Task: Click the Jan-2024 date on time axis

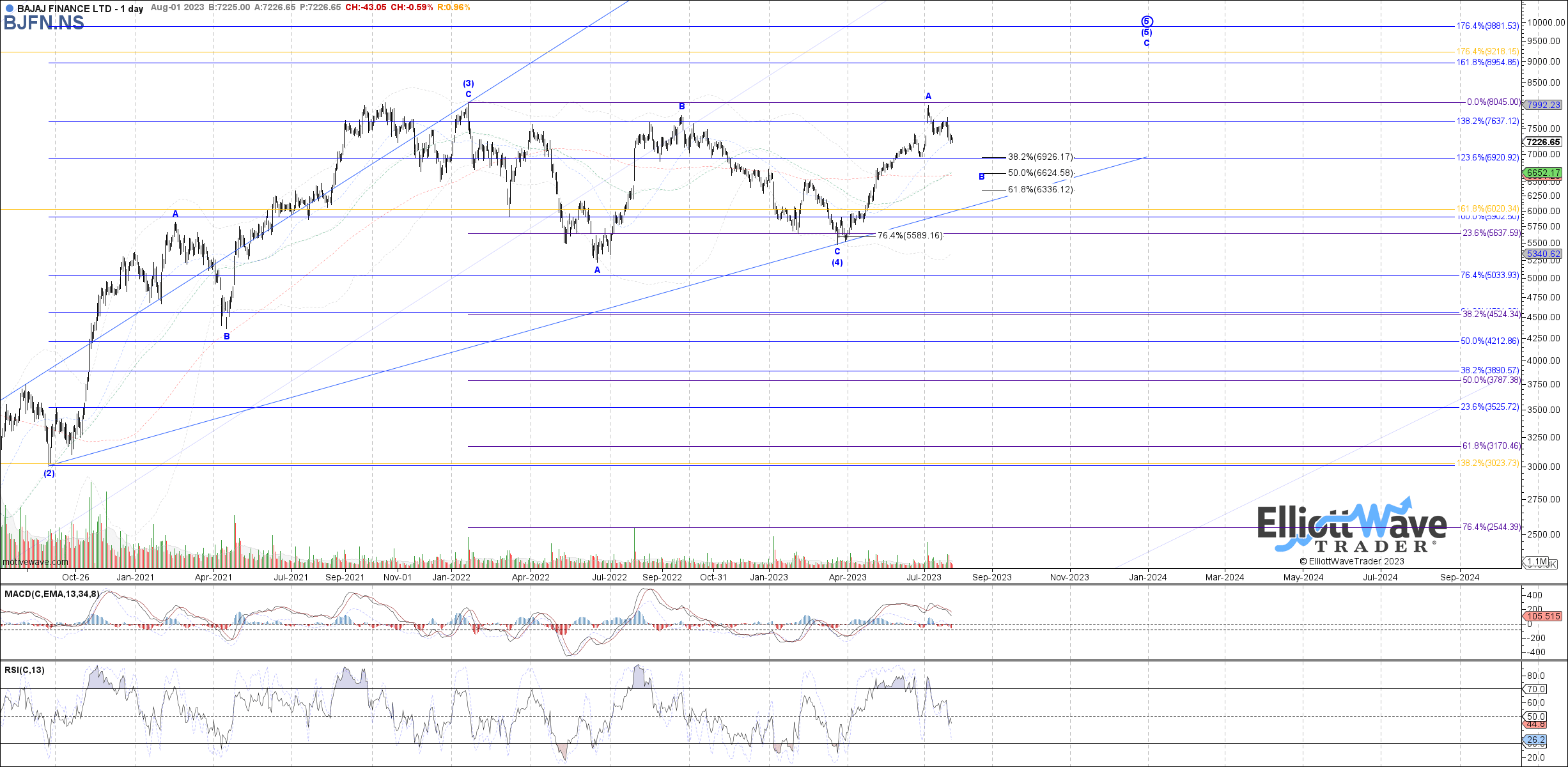Action: (x=1147, y=577)
